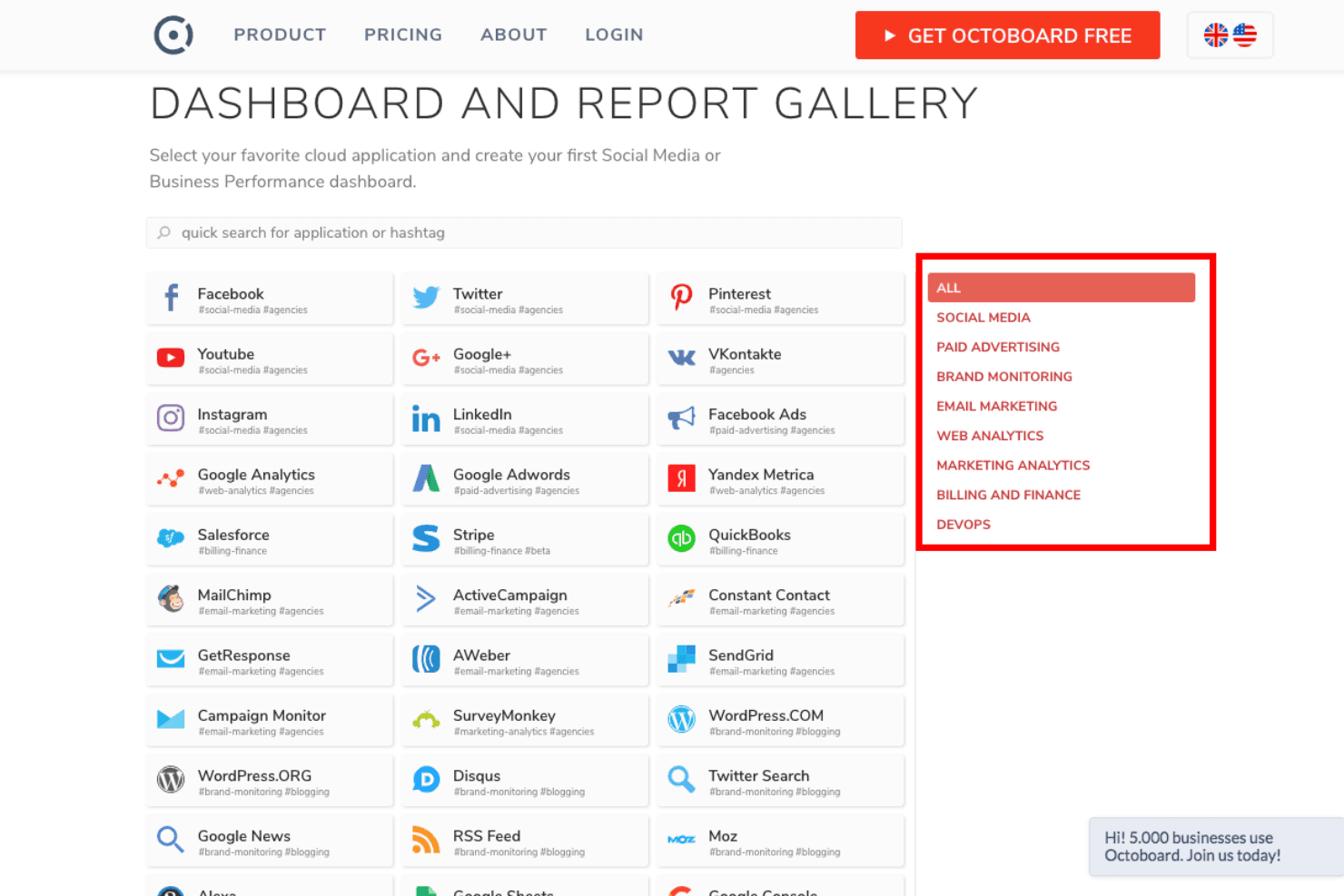Click the Octoboard logo icon
The height and width of the screenshot is (896, 1344).
[x=173, y=35]
